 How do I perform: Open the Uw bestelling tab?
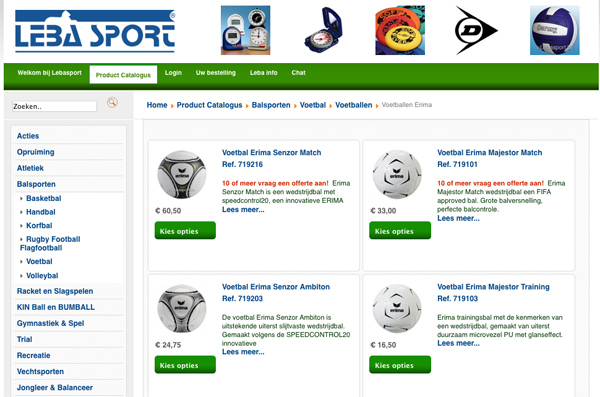point(215,73)
